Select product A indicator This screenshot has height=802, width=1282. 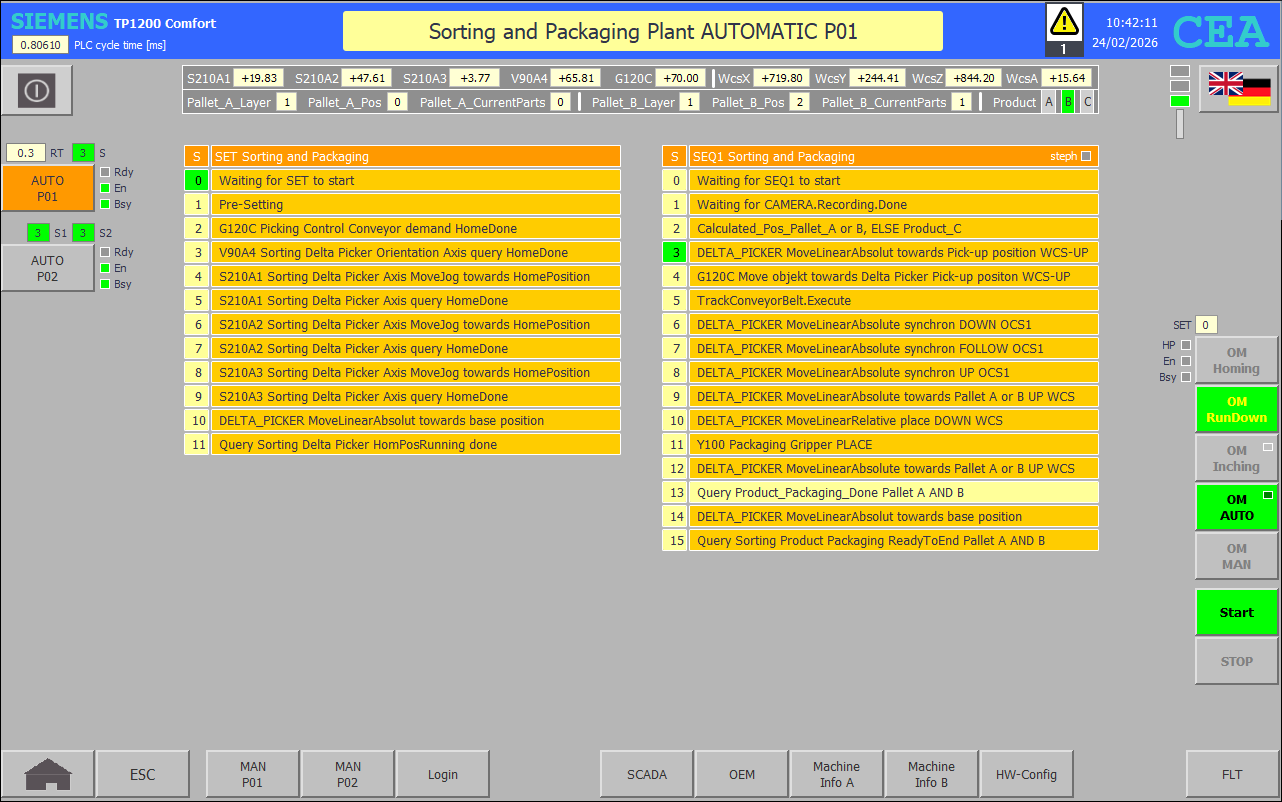point(1048,102)
